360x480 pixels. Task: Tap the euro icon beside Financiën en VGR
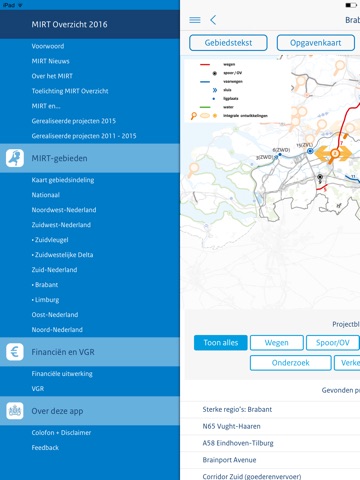click(x=15, y=352)
